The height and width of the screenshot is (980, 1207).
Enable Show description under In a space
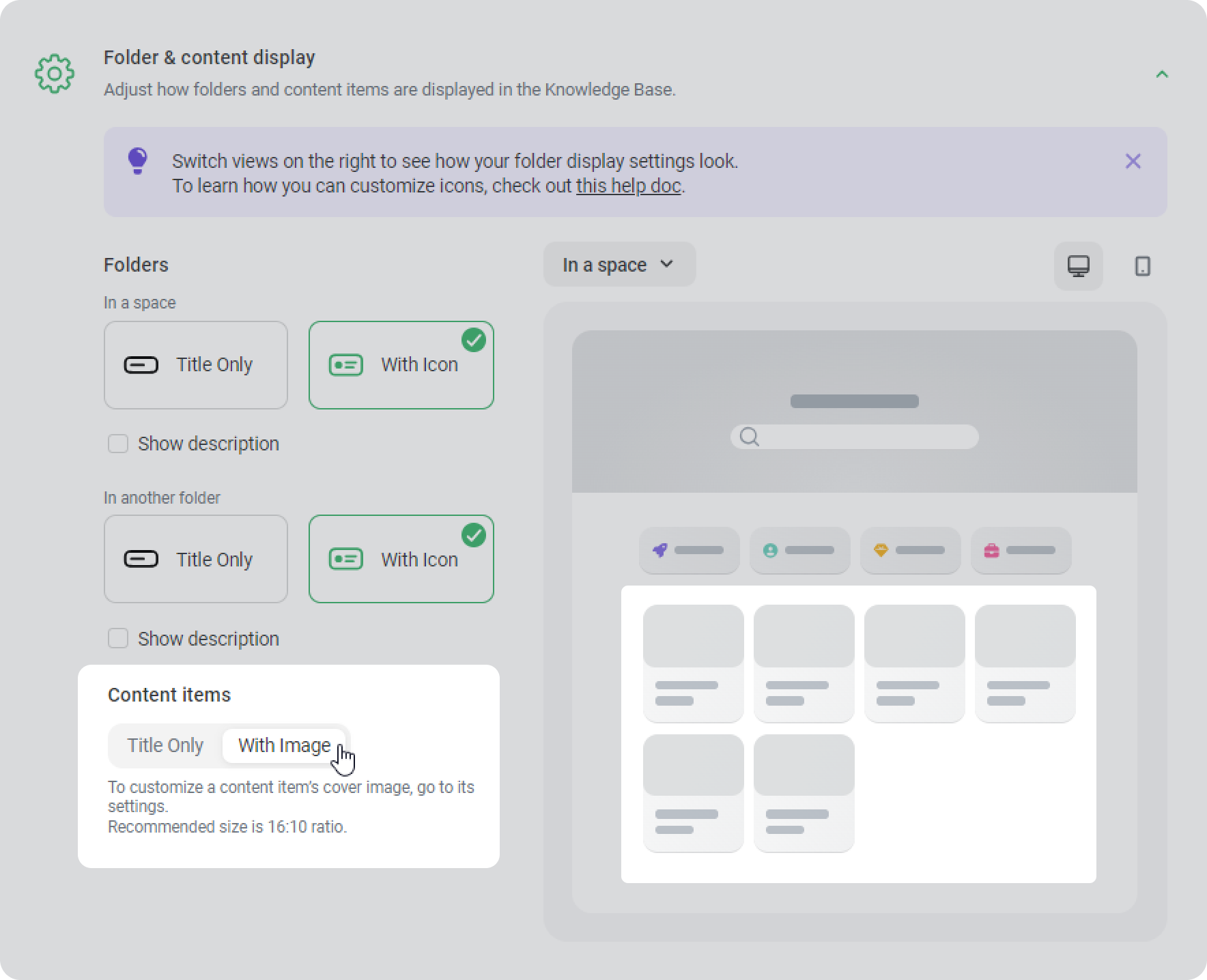pyautogui.click(x=118, y=444)
